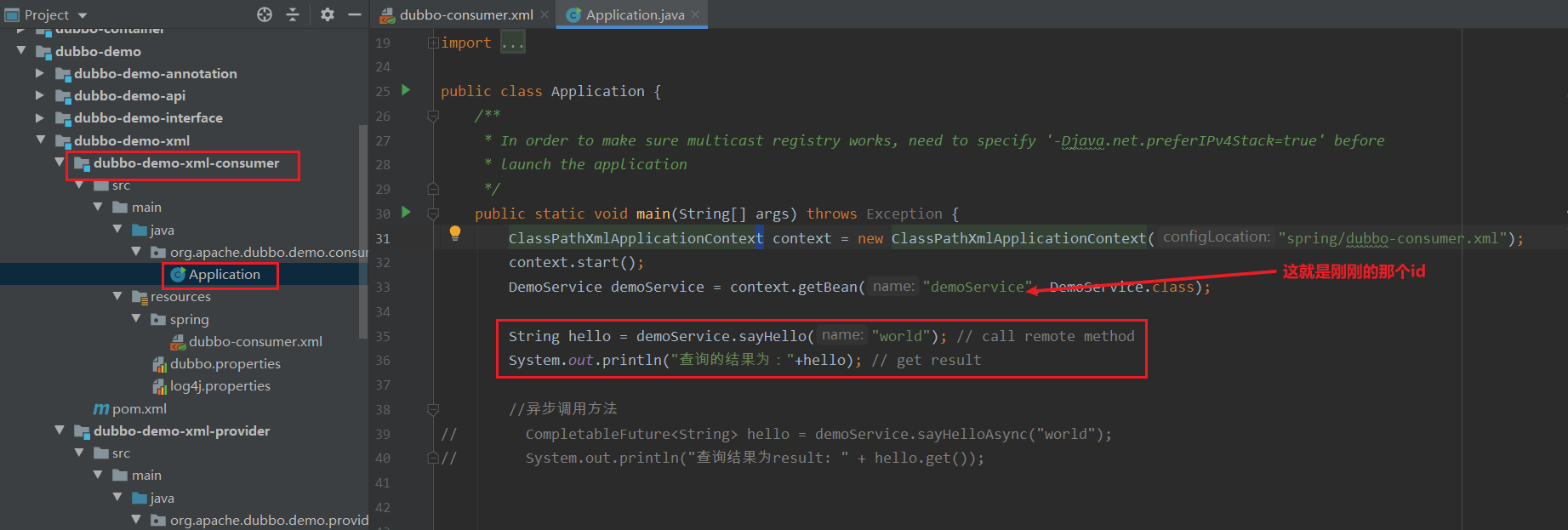This screenshot has width=1568, height=530.
Task: Select the org.apache.dubbo.demo.provid package row
Action: coord(184,520)
